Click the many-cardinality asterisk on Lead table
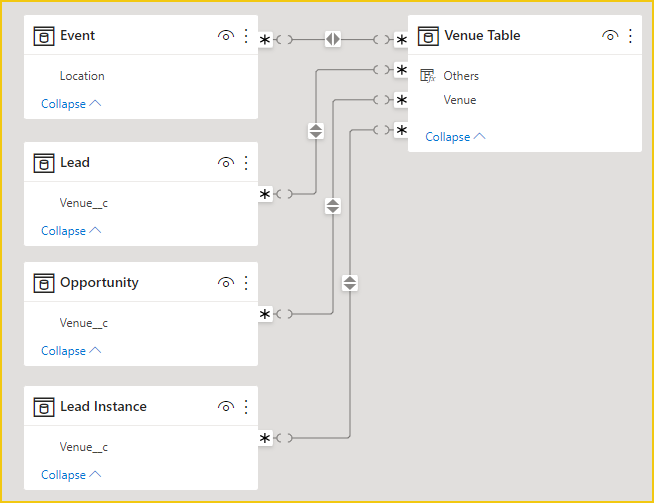Image resolution: width=654 pixels, height=503 pixels. click(x=265, y=194)
